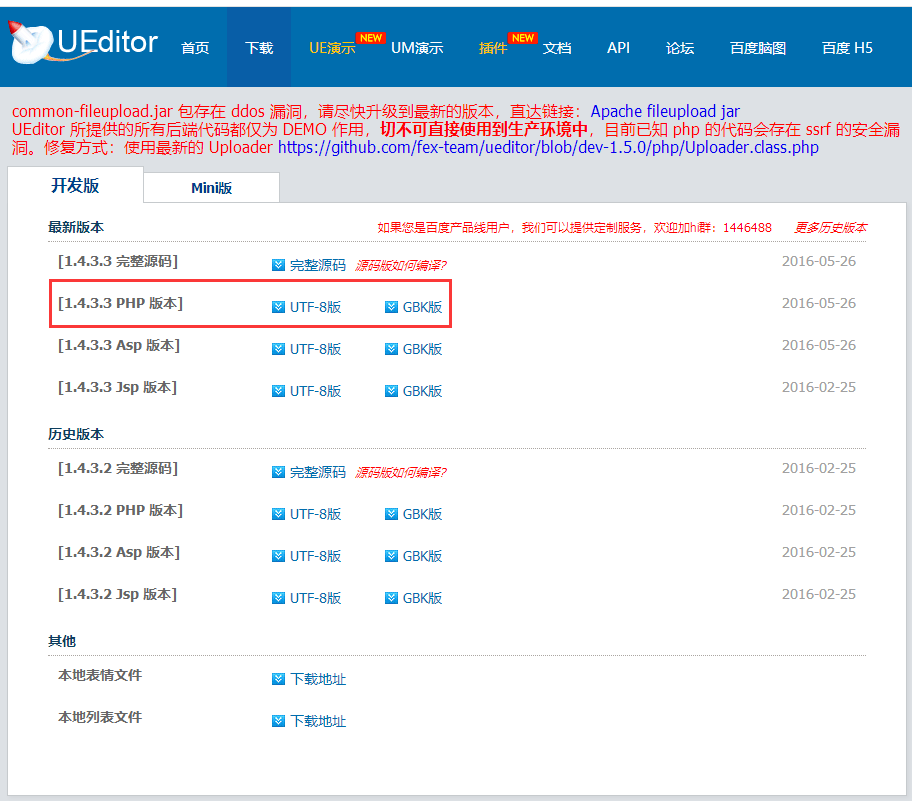Viewport: 912px width, 801px height.
Task: Download UTF-8版 link for 1.4.3.3 PHP
Action: (315, 307)
